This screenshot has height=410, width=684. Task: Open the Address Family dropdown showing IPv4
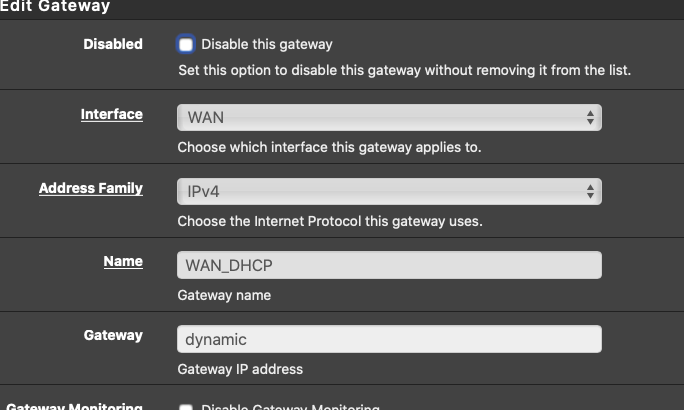[389, 191]
